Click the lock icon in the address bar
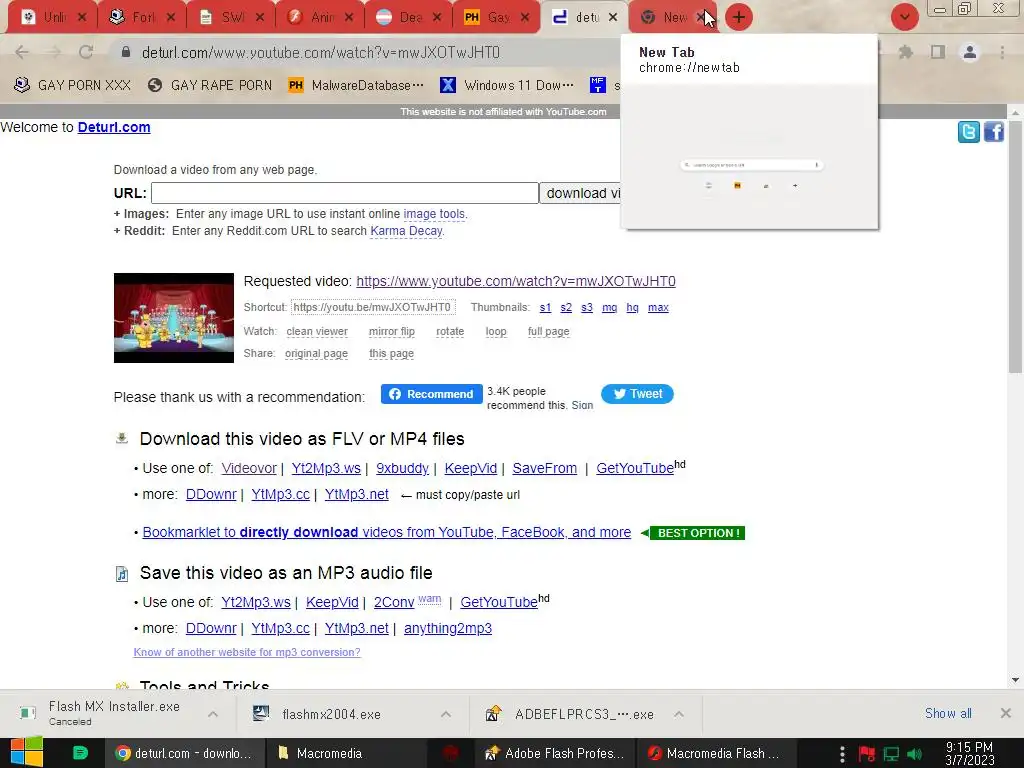 click(126, 52)
